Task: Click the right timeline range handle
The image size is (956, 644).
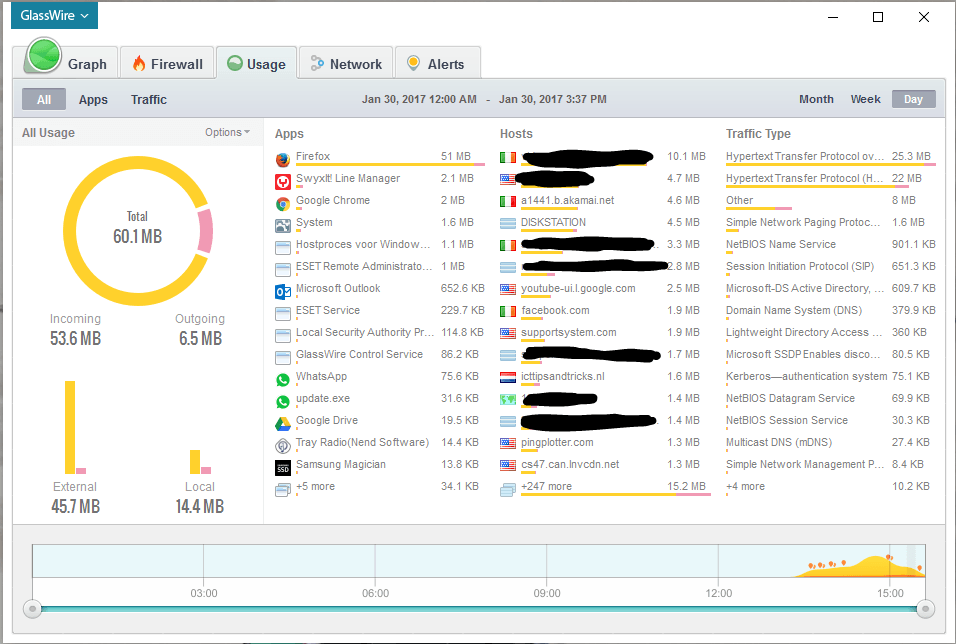Action: click(926, 609)
